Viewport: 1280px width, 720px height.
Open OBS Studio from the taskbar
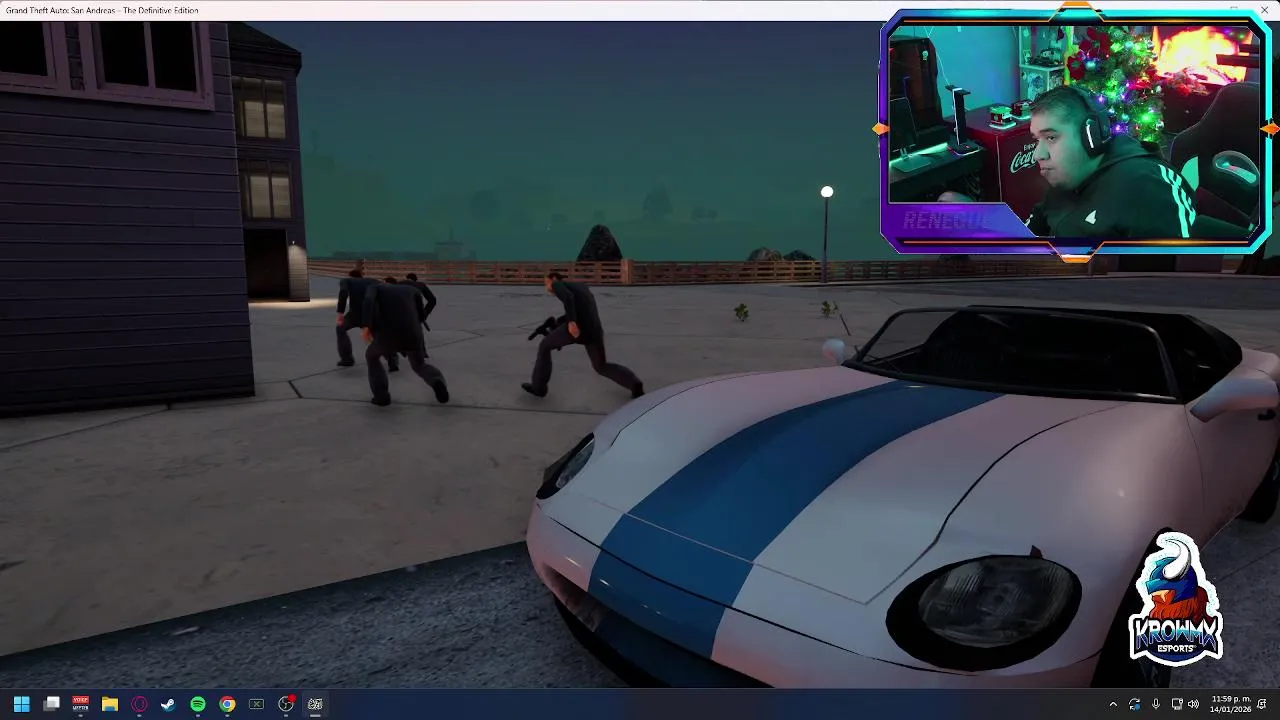tap(286, 704)
